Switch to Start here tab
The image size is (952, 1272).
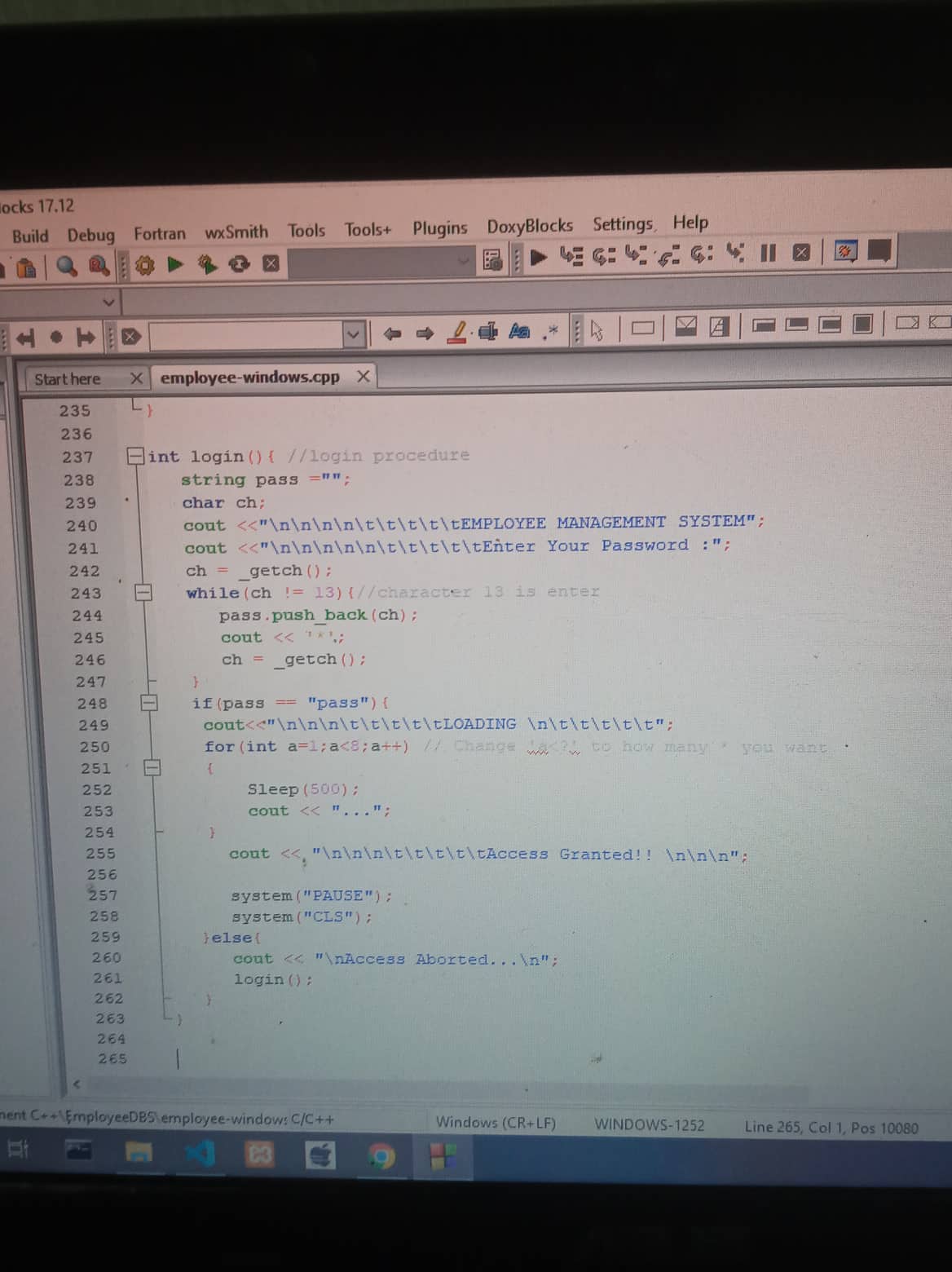coord(68,379)
